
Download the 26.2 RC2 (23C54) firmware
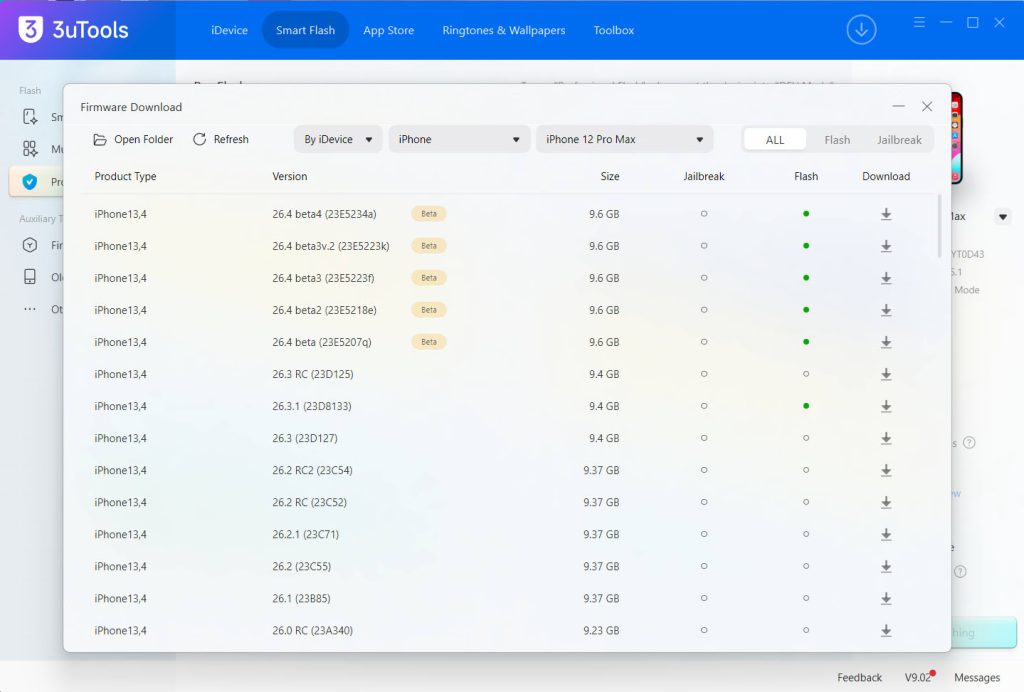886,470
